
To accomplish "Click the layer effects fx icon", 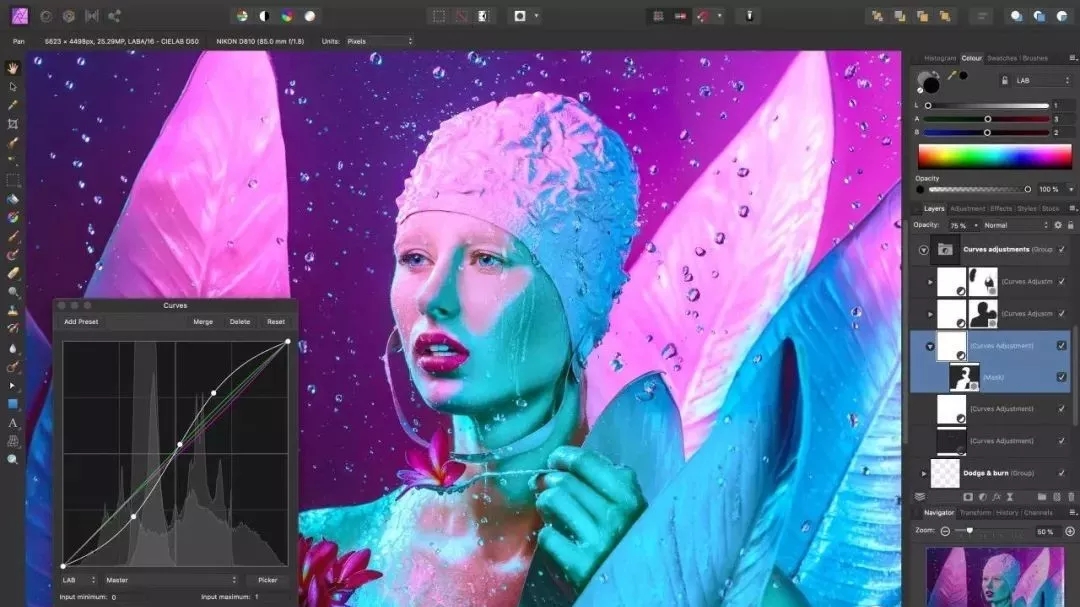I will [996, 497].
